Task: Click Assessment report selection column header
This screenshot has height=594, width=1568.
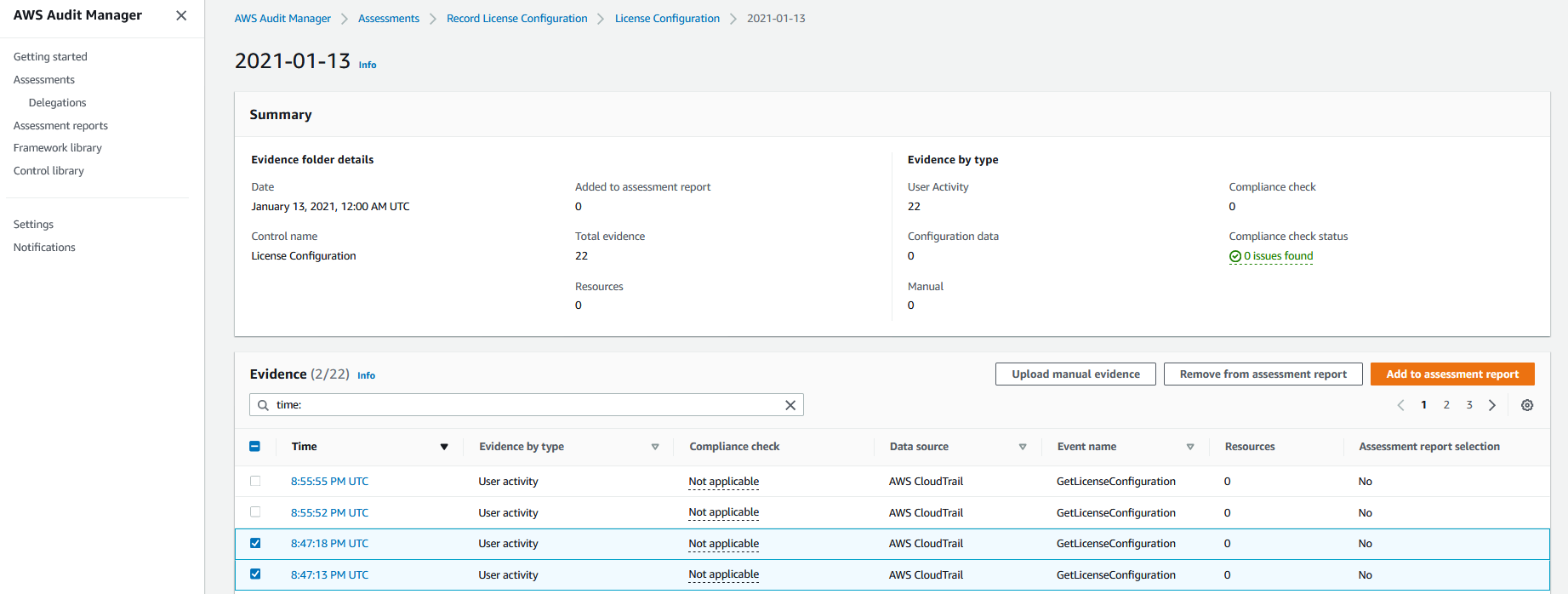Action: (1429, 447)
